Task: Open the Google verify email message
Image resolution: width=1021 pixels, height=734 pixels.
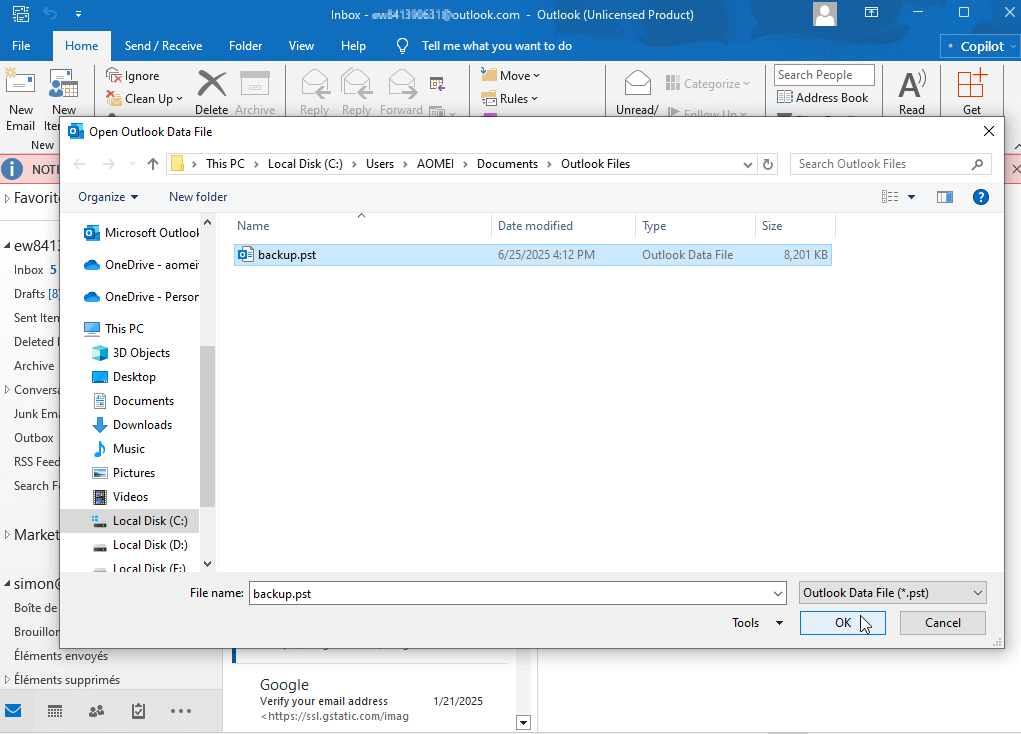Action: tap(371, 700)
